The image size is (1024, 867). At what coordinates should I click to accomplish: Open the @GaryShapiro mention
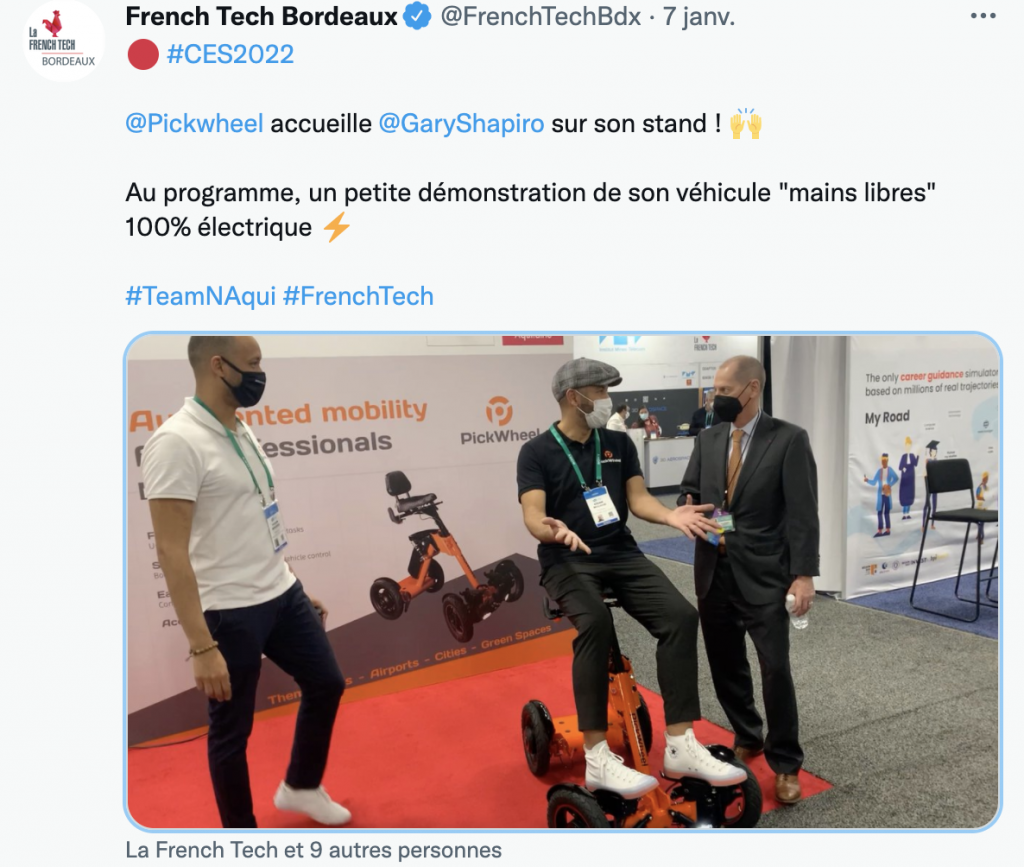click(461, 123)
